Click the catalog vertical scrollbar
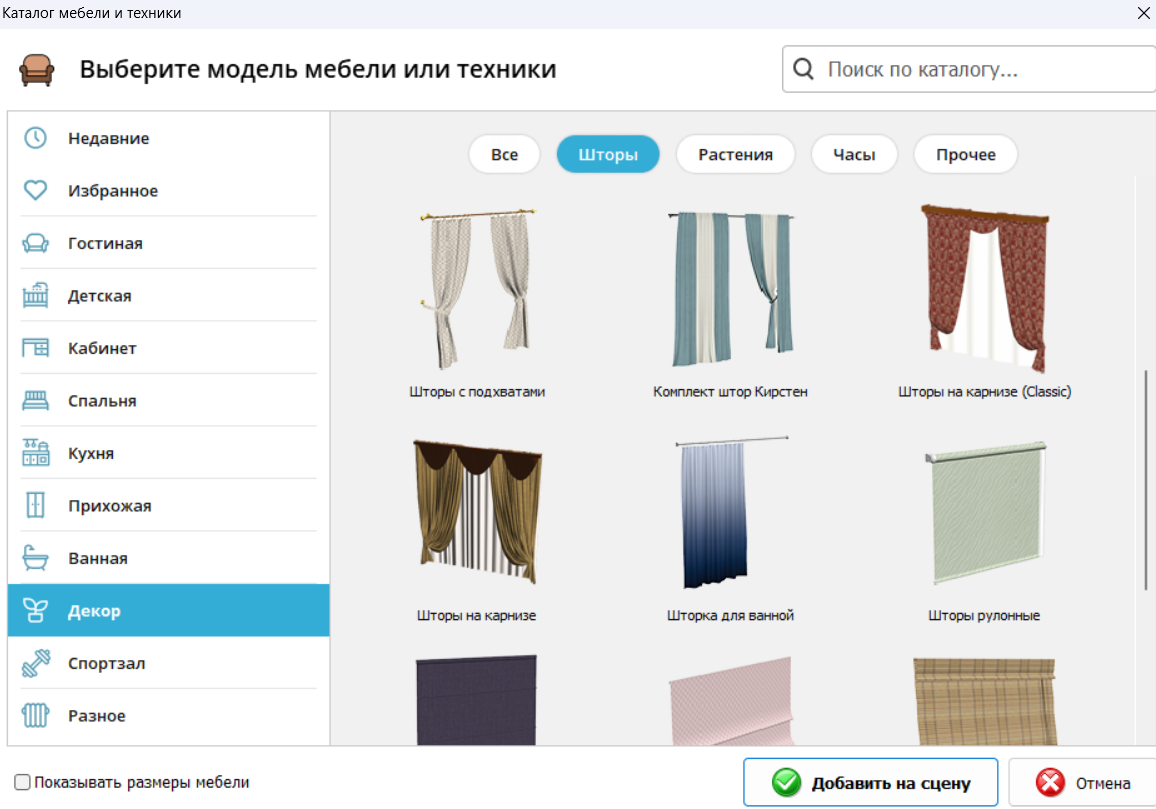 [x=1146, y=479]
